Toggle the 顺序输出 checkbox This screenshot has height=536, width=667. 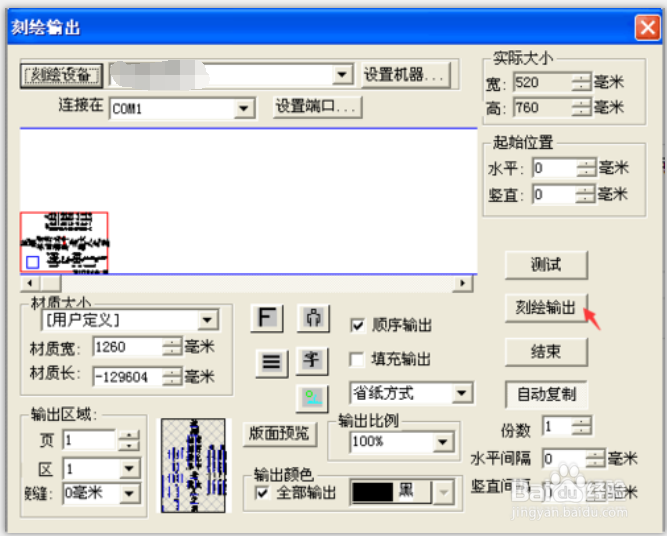pyautogui.click(x=357, y=326)
